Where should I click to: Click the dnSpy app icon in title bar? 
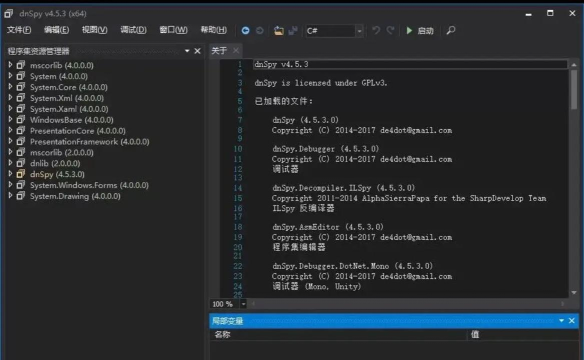(9, 13)
